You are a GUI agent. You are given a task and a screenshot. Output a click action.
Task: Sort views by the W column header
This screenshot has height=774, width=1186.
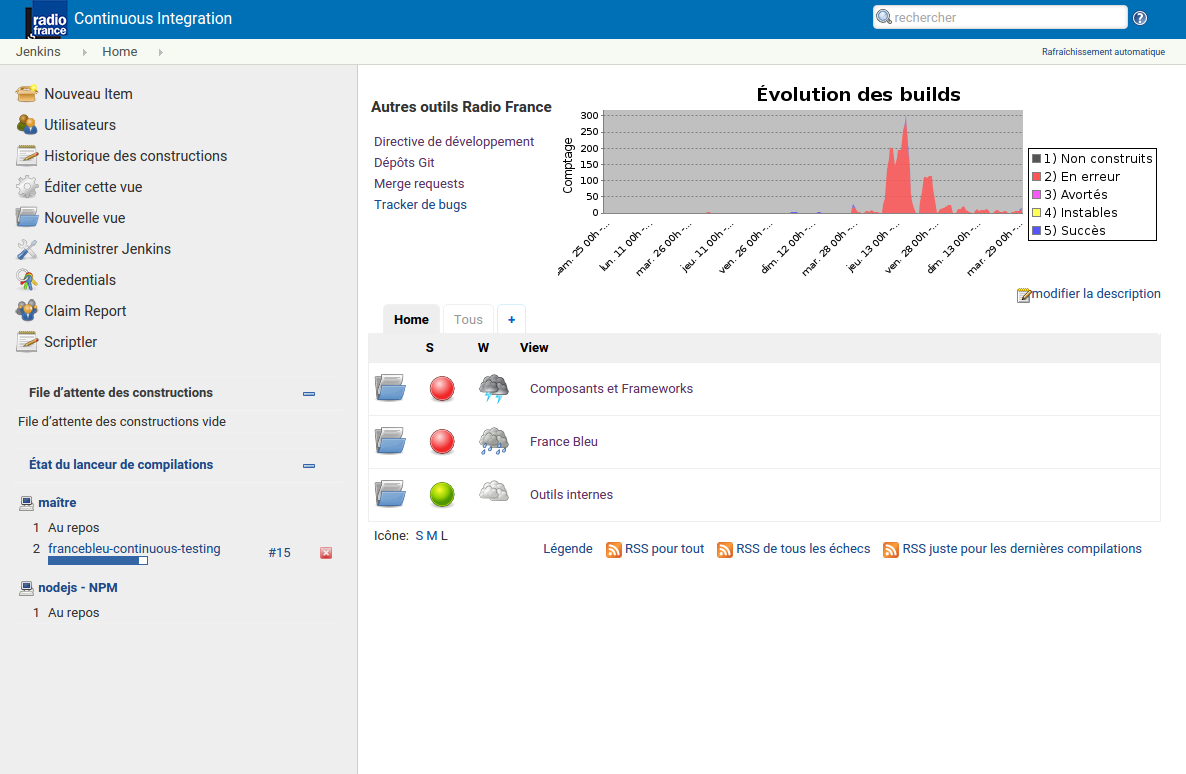(483, 347)
